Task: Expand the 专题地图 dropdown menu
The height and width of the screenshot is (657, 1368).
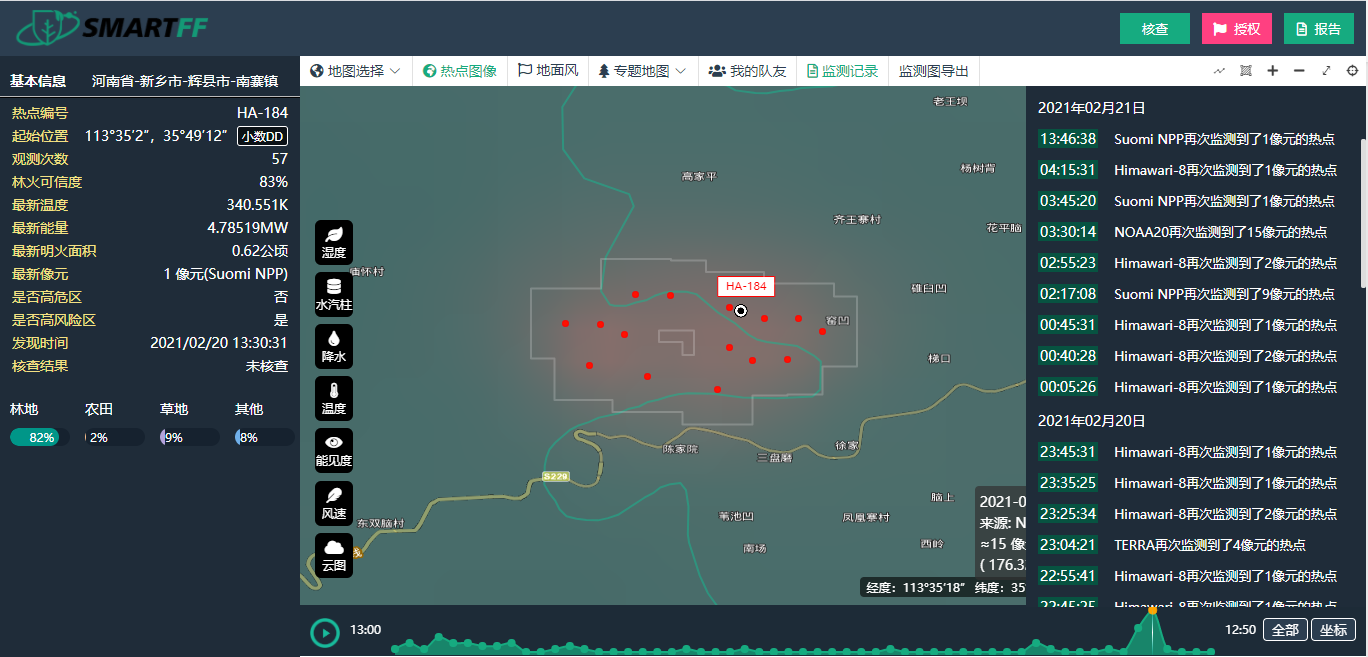Action: click(x=642, y=71)
